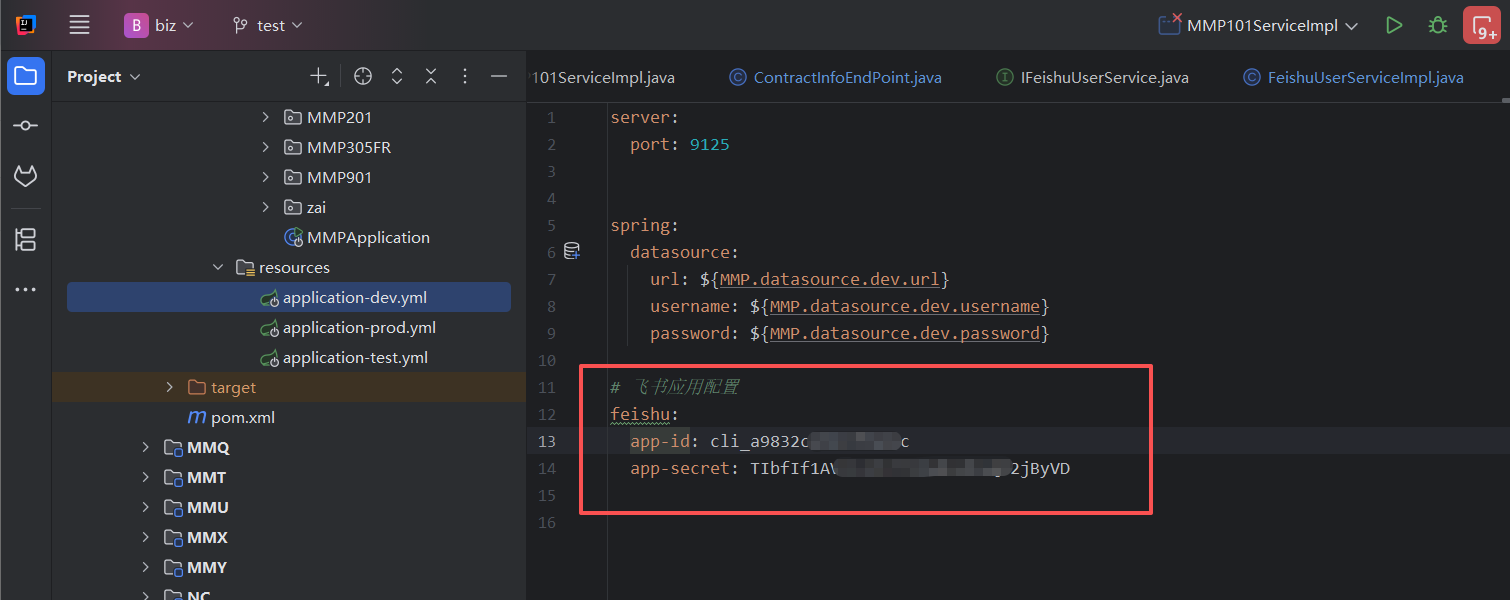The width and height of the screenshot is (1510, 600).
Task: Expand the MMT module
Action: pos(146,477)
